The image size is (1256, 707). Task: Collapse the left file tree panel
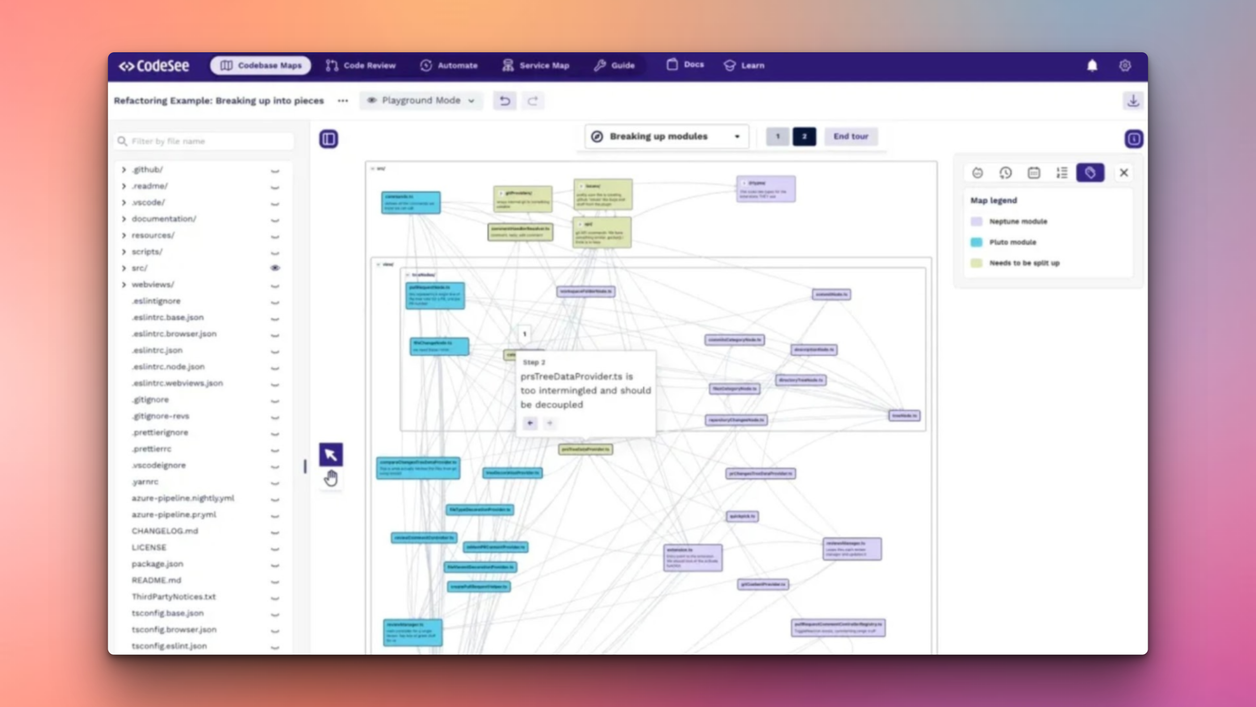pos(329,138)
